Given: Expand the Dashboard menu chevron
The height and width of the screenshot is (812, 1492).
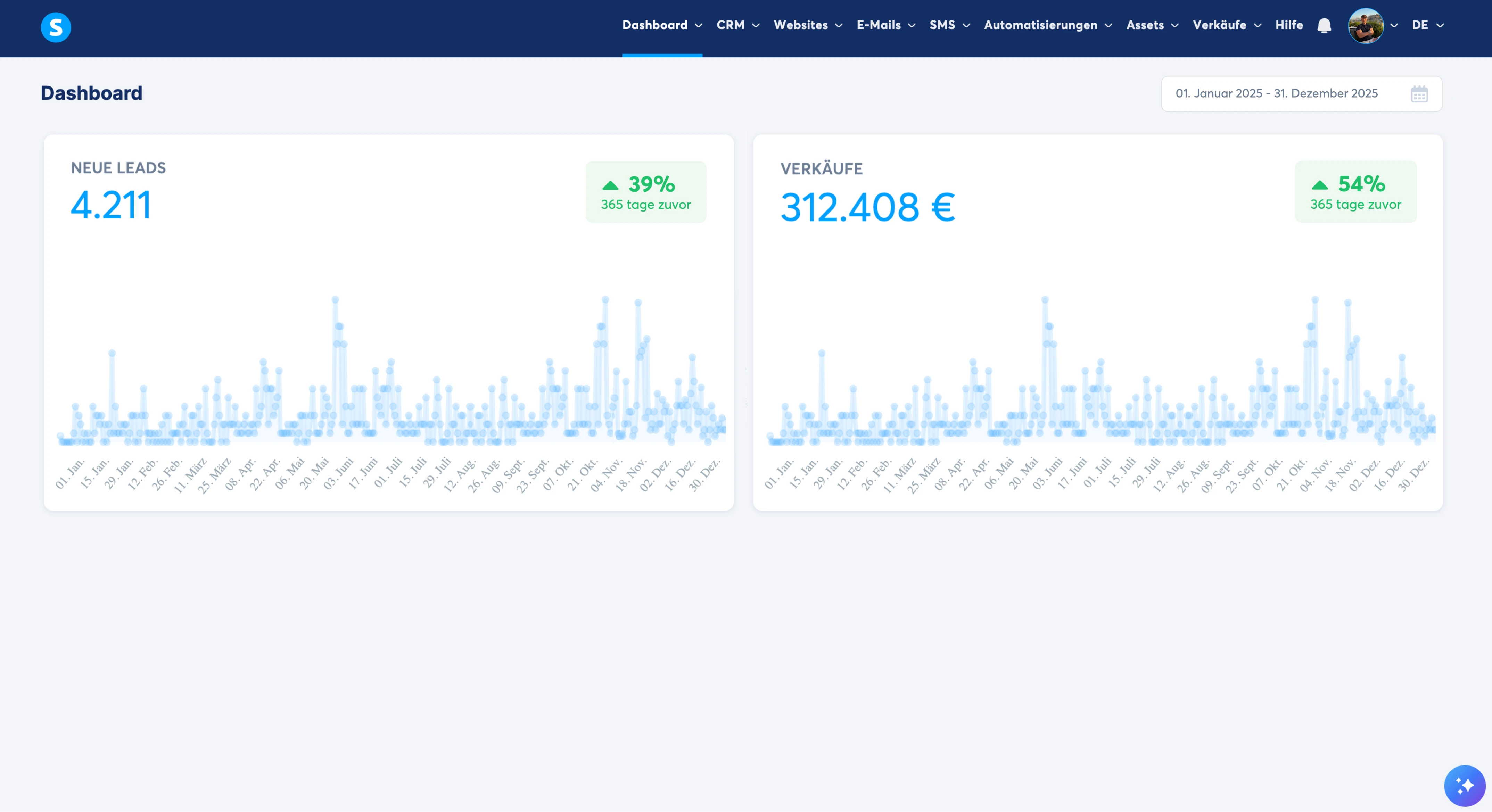Looking at the screenshot, I should [699, 25].
